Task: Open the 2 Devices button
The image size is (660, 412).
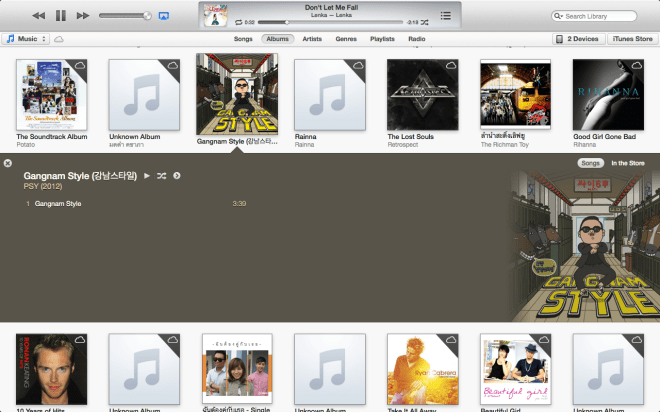Action: tap(577, 39)
